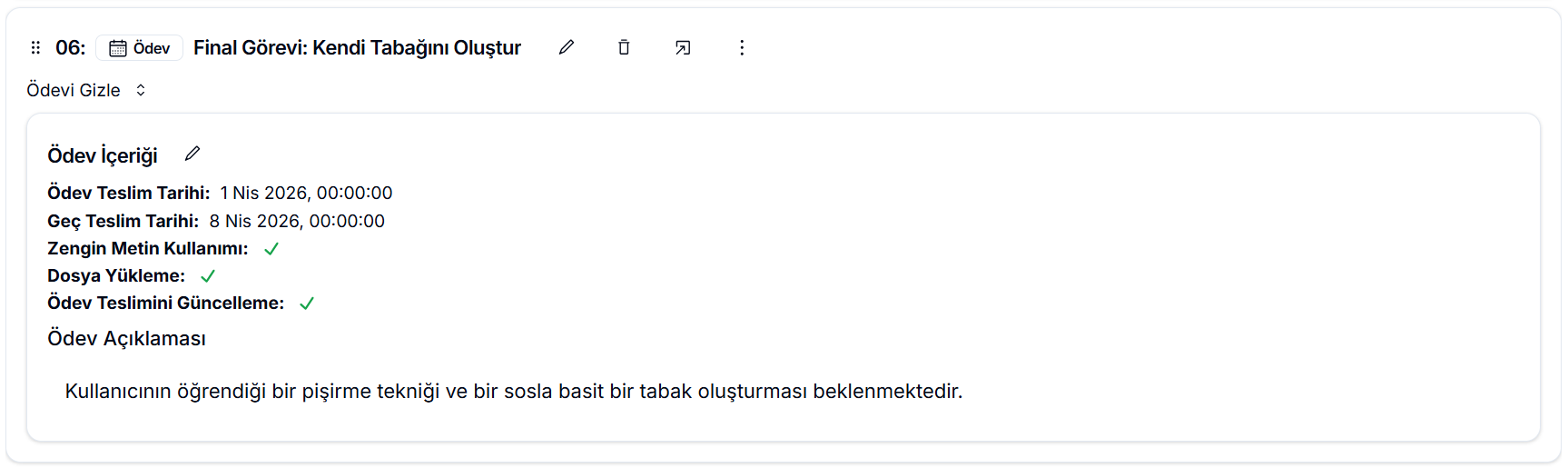Click the Ödev İçeriği heading
The width and height of the screenshot is (1568, 468).
coord(103,155)
